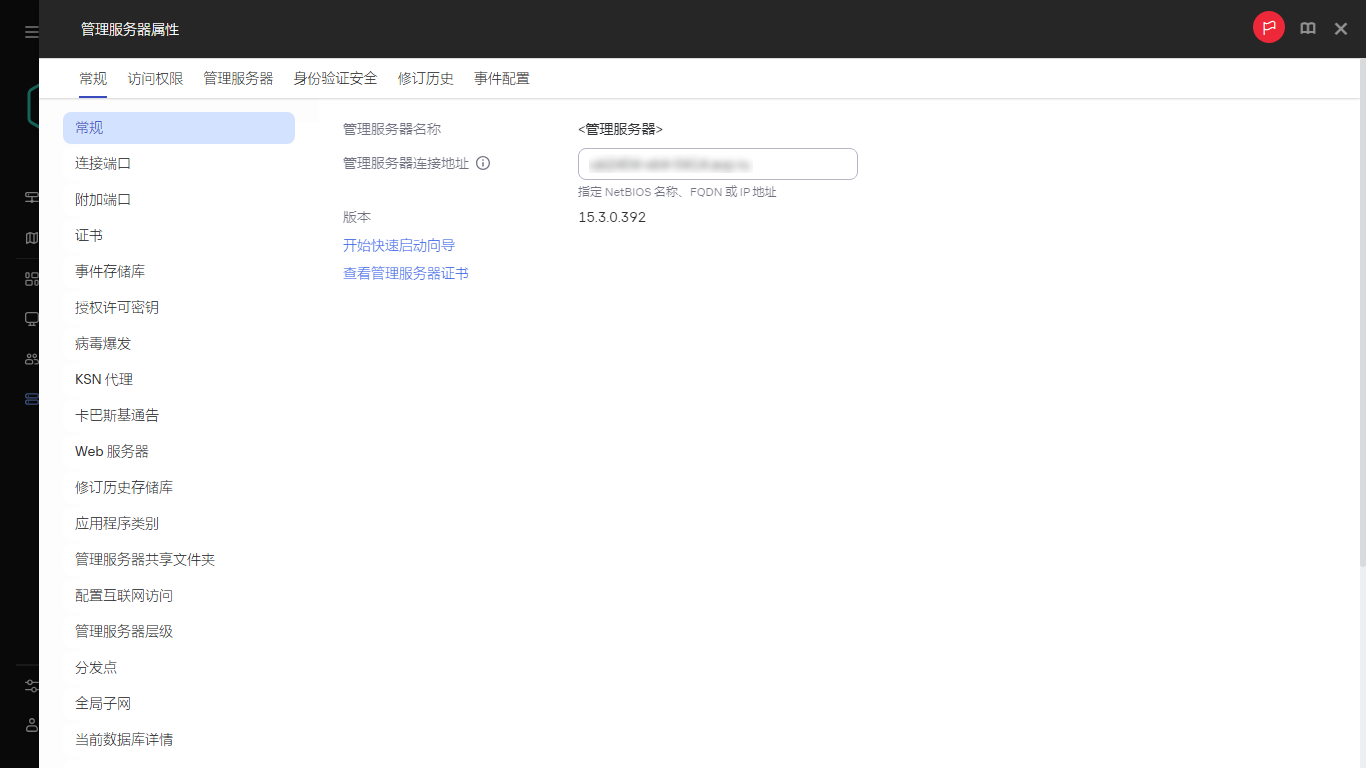The image size is (1366, 768).
Task: Select the Devices monitor icon in sidebar
Action: (x=30, y=318)
